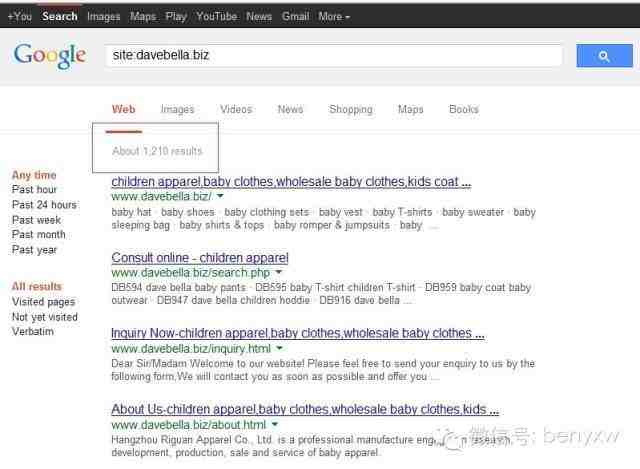Show Not yet visited pages

point(44,317)
